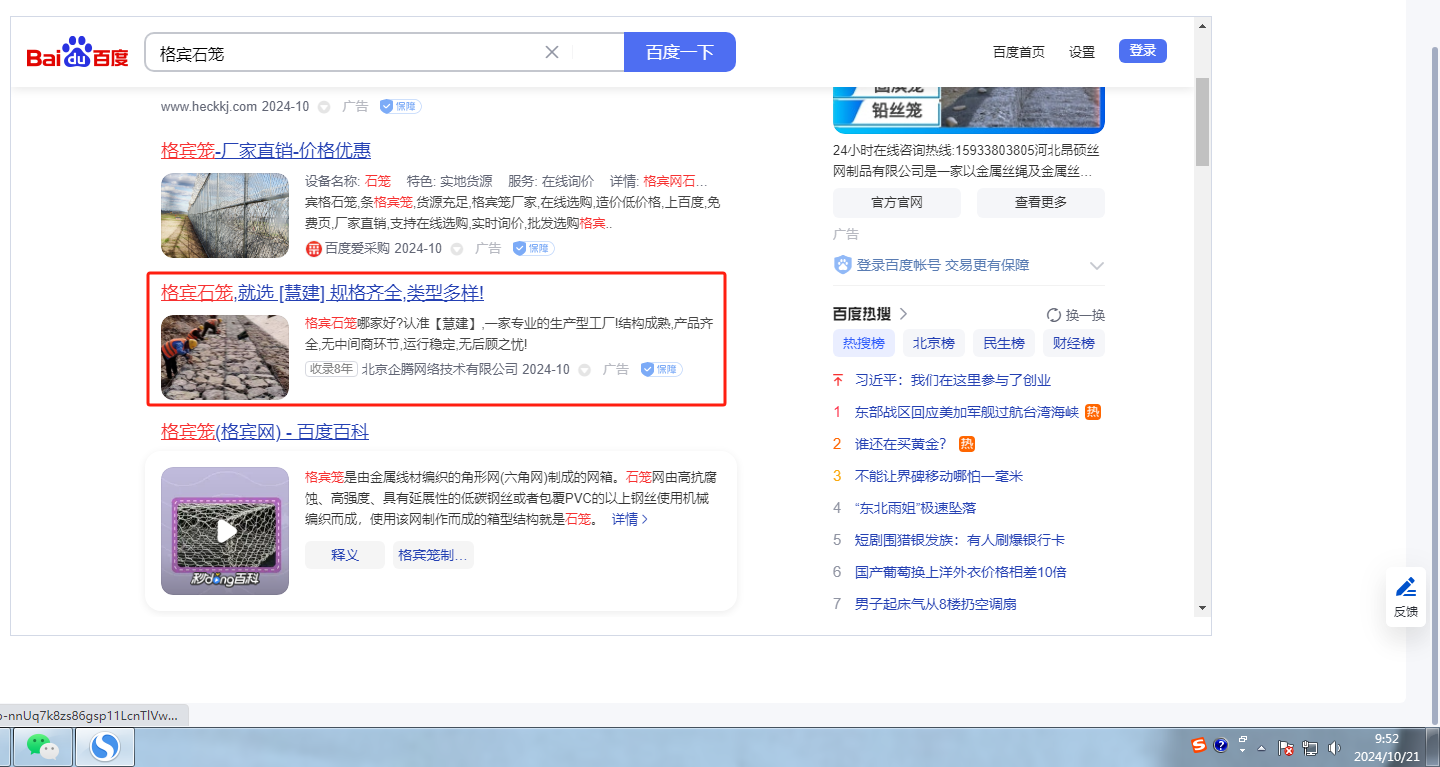Open the 格宾石笼,就选 [慧建] result link
This screenshot has height=767, width=1440.
(x=322, y=293)
